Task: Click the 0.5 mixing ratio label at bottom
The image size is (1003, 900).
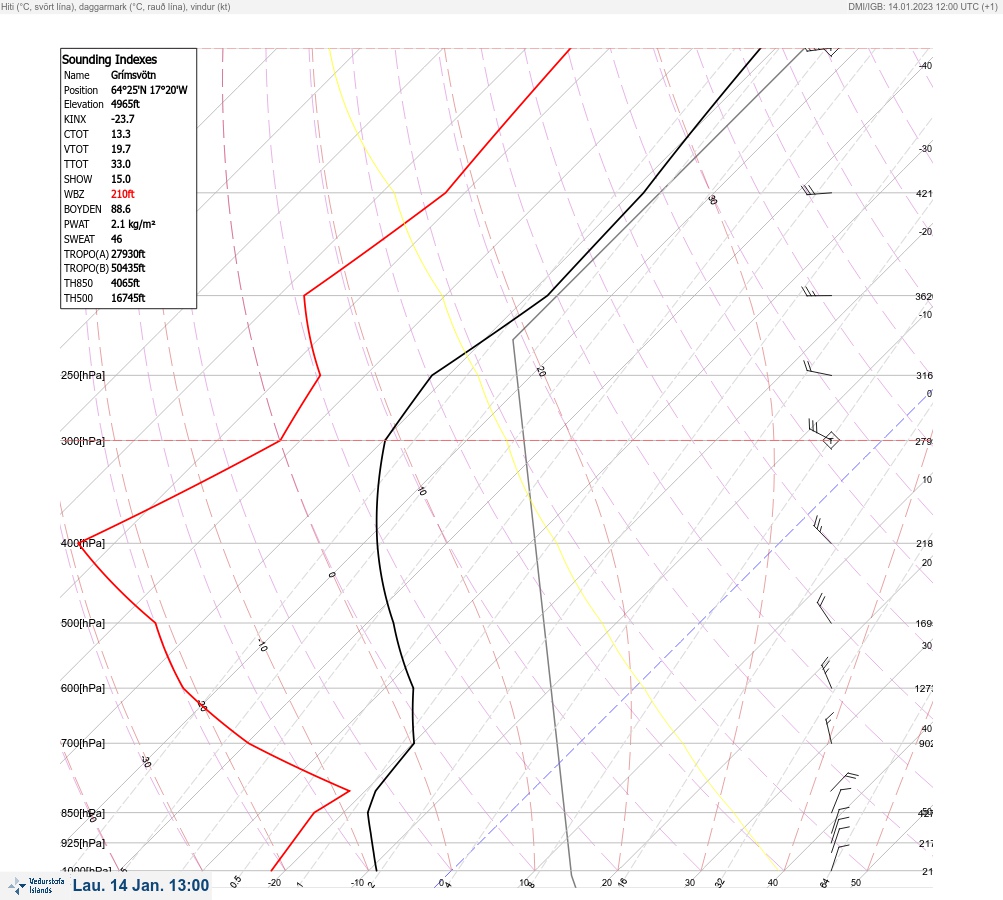Action: tap(235, 881)
